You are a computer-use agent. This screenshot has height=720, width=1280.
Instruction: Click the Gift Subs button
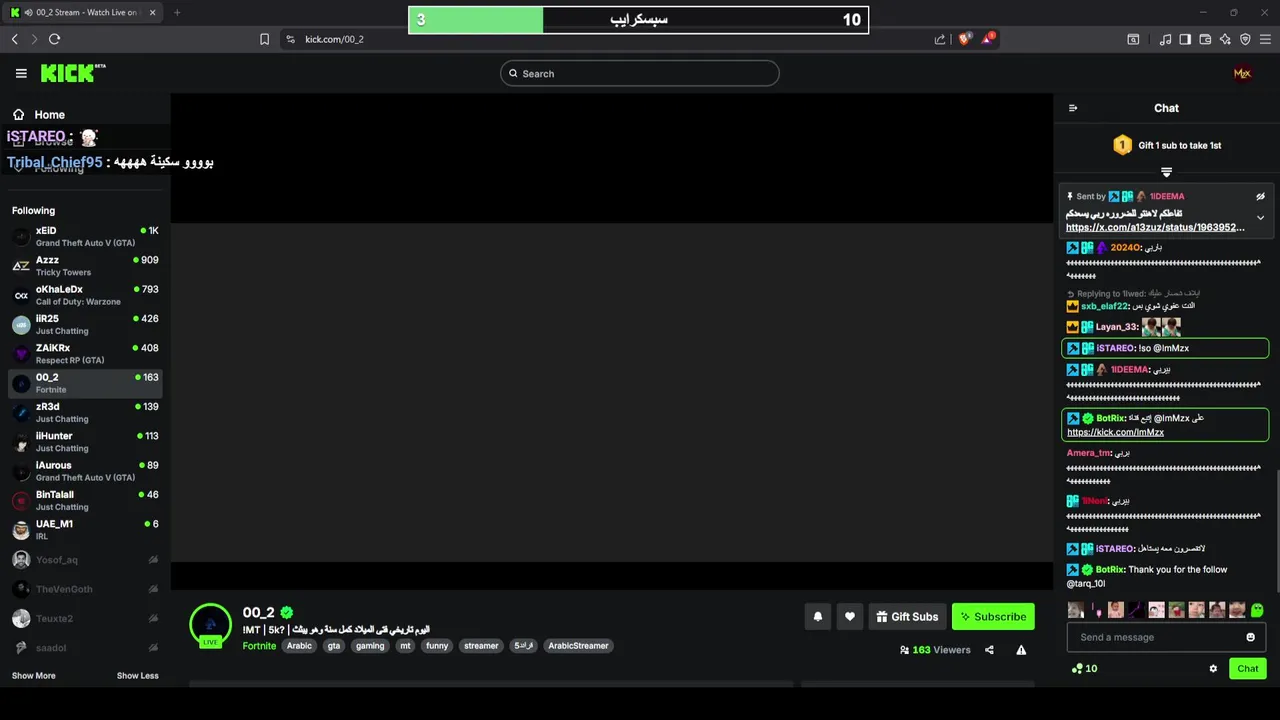pos(907,617)
